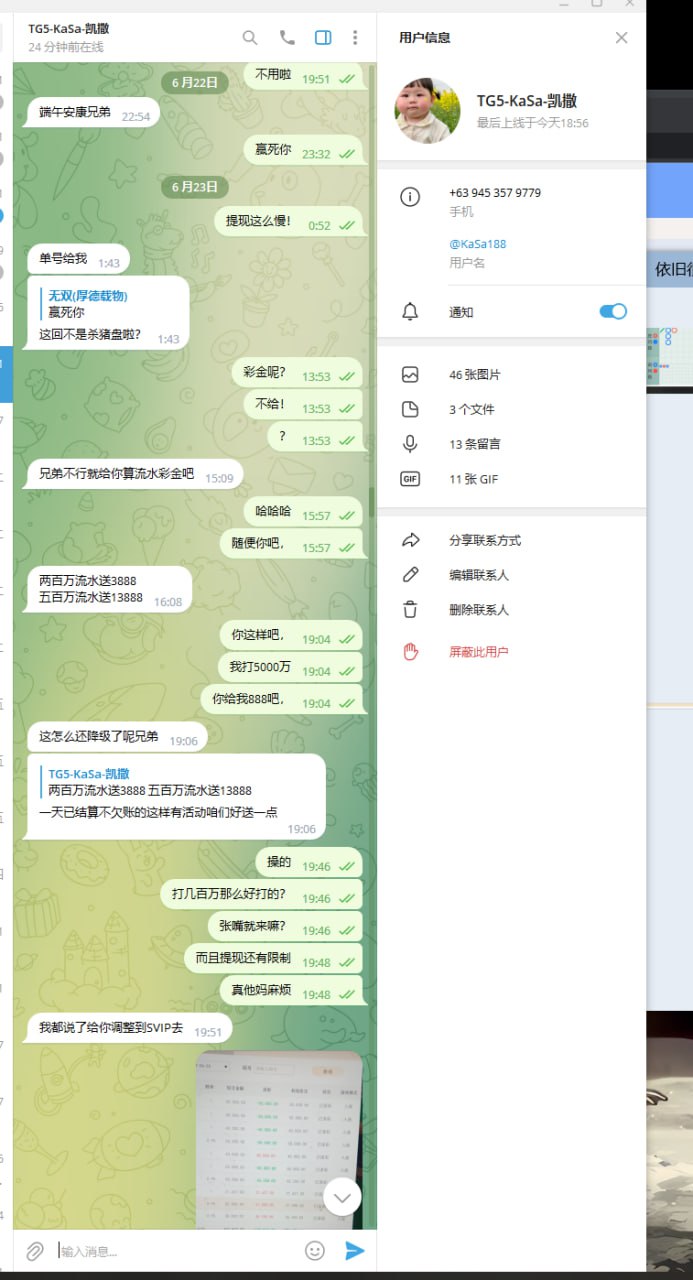
Task: Click the share arrow icon by 分享联系方式
Action: coord(410,541)
